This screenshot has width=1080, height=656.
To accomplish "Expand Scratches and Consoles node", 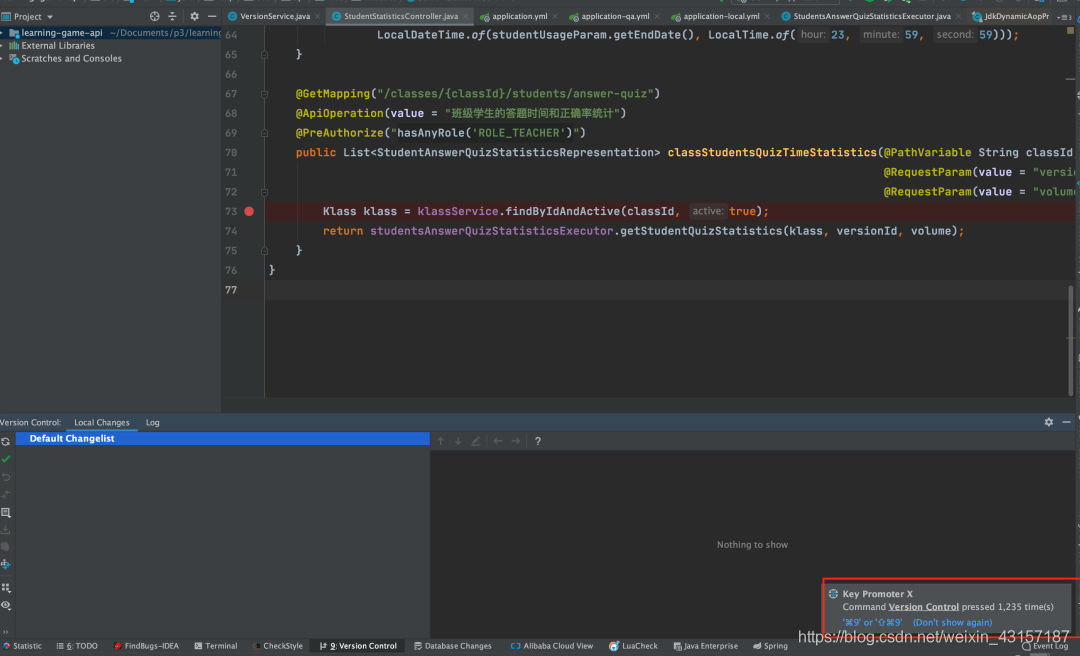I will (2, 59).
